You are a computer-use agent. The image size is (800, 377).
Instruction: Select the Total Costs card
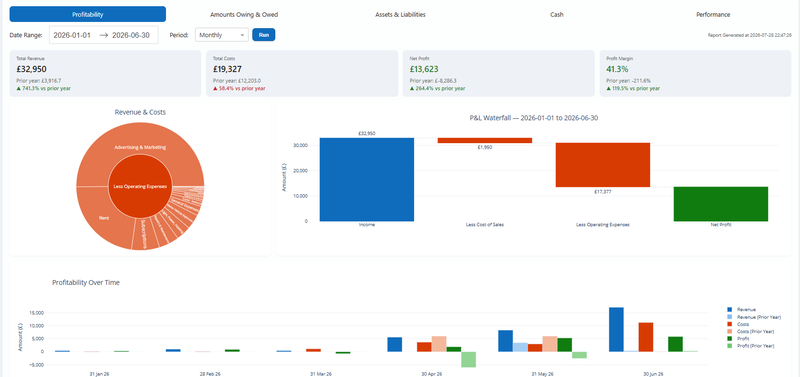coord(302,73)
